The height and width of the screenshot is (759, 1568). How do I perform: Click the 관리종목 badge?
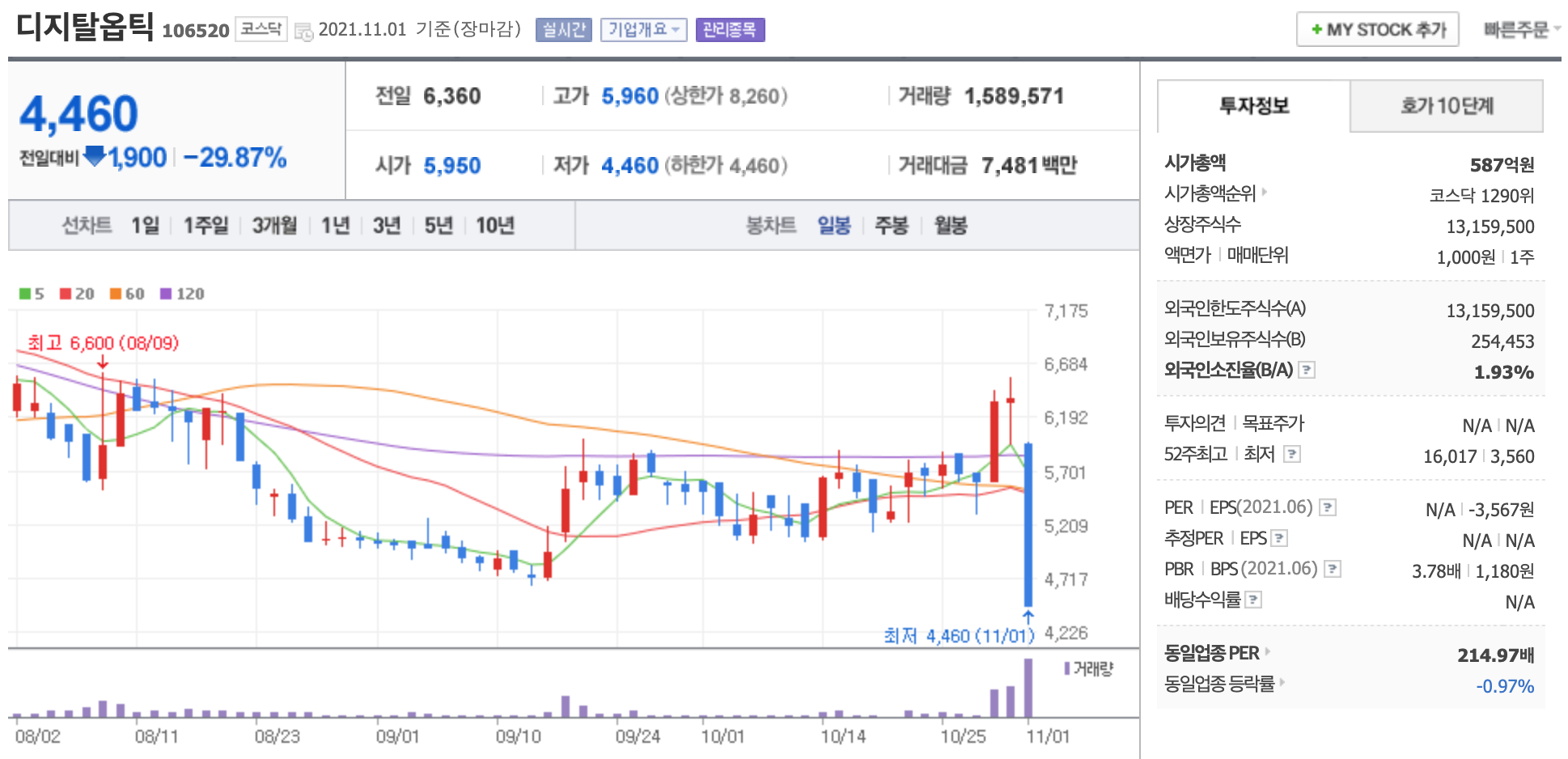(x=730, y=30)
